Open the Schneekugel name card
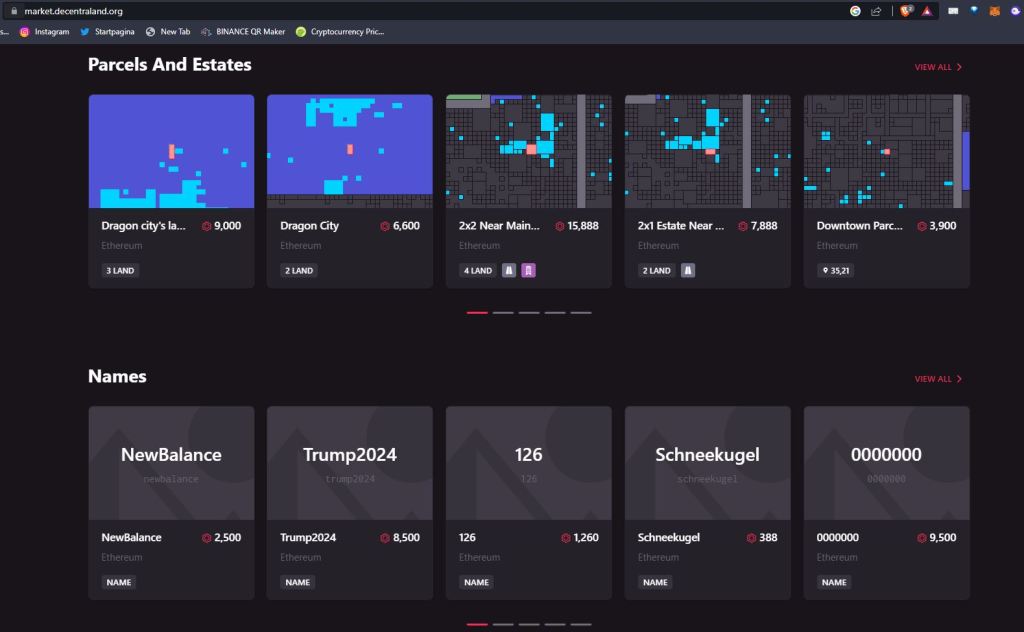1024x632 pixels. [707, 463]
